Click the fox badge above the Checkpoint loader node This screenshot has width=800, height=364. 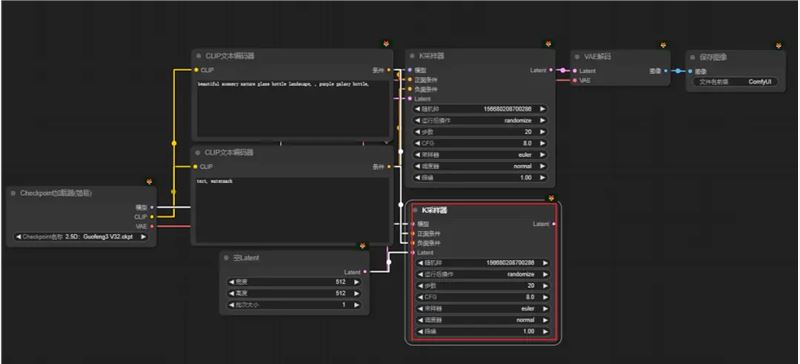click(149, 181)
